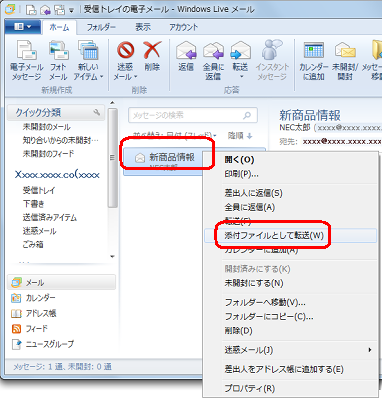Choose 削除(D) from context menu
This screenshot has width=382, height=400.
pyautogui.click(x=238, y=331)
